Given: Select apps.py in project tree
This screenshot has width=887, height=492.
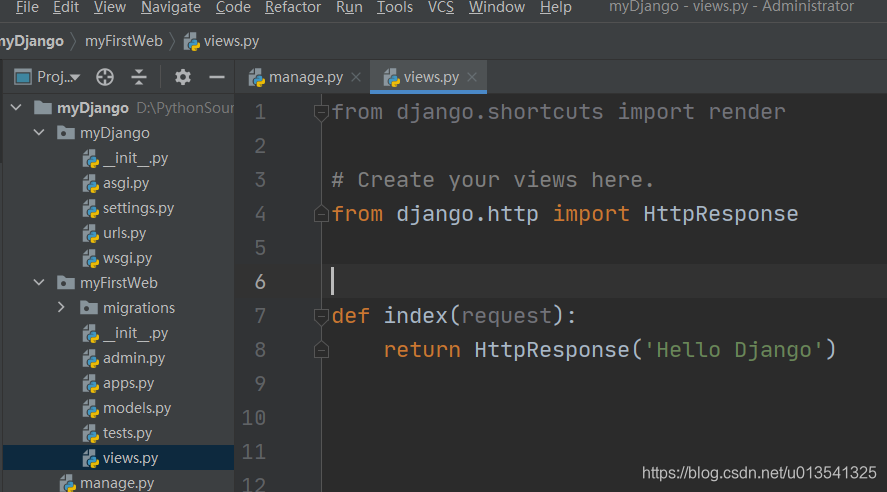Looking at the screenshot, I should [x=128, y=383].
